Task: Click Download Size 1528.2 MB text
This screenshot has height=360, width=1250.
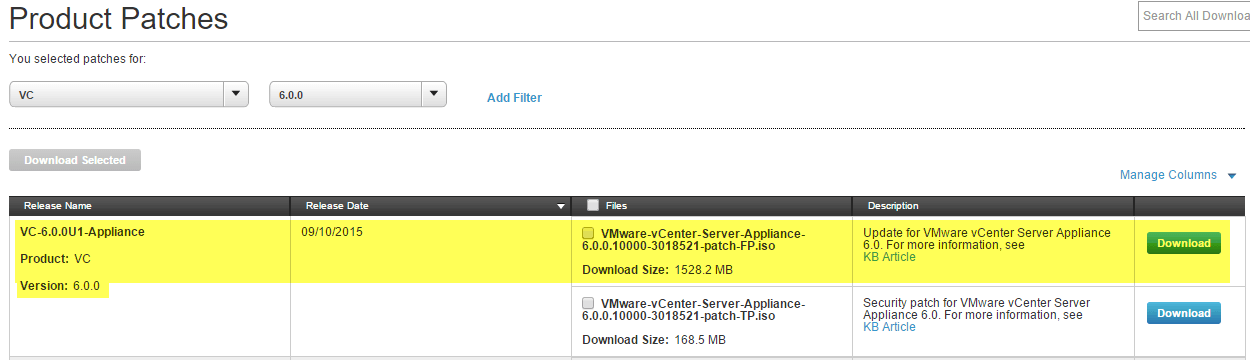Action: click(657, 270)
